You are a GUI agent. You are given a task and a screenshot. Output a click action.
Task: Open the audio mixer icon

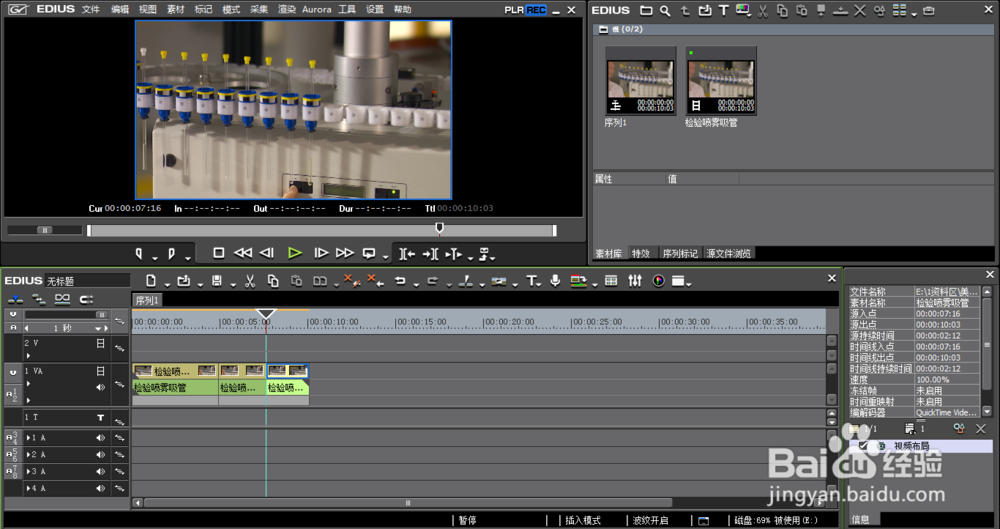635,281
